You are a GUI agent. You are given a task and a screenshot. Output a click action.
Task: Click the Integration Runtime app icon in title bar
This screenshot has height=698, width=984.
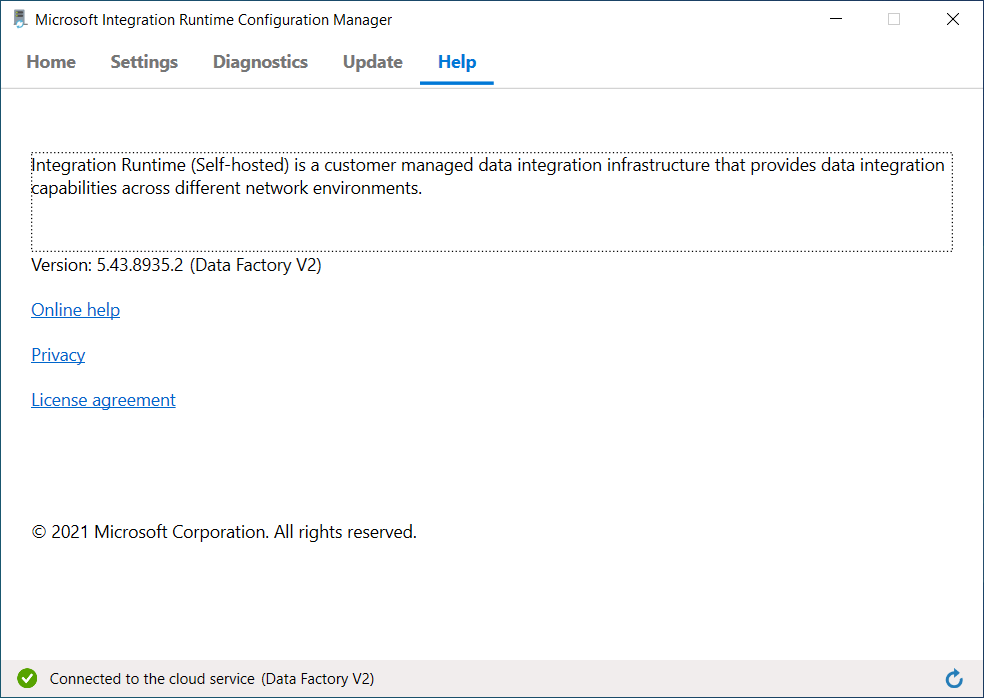(20, 19)
